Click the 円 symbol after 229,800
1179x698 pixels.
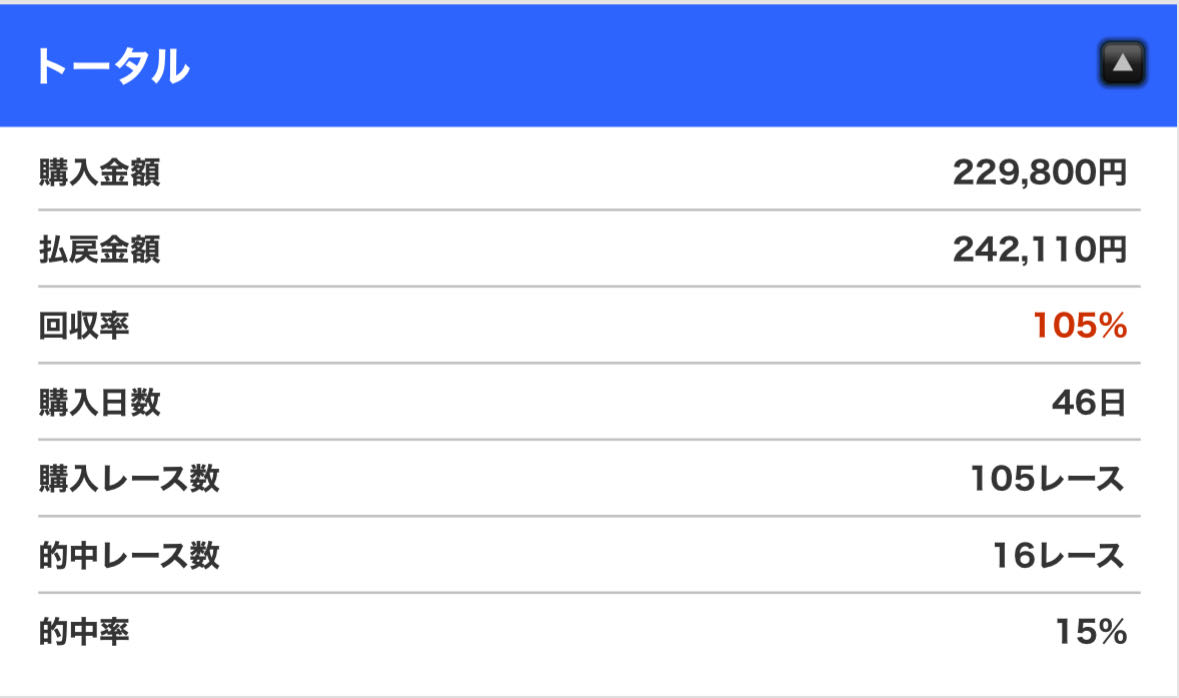(x=1113, y=173)
